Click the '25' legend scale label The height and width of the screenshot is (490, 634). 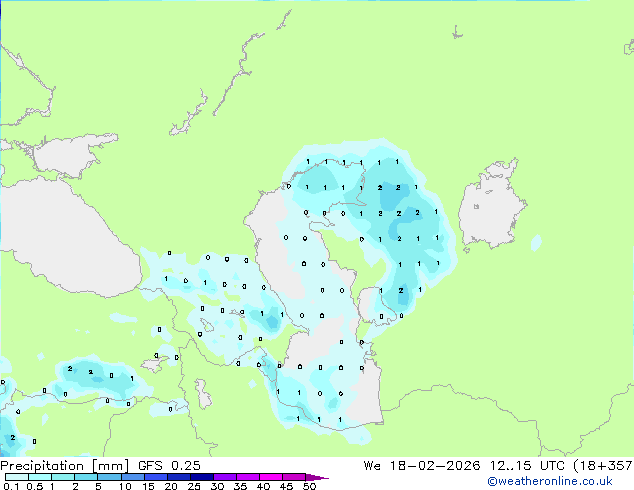(x=194, y=486)
